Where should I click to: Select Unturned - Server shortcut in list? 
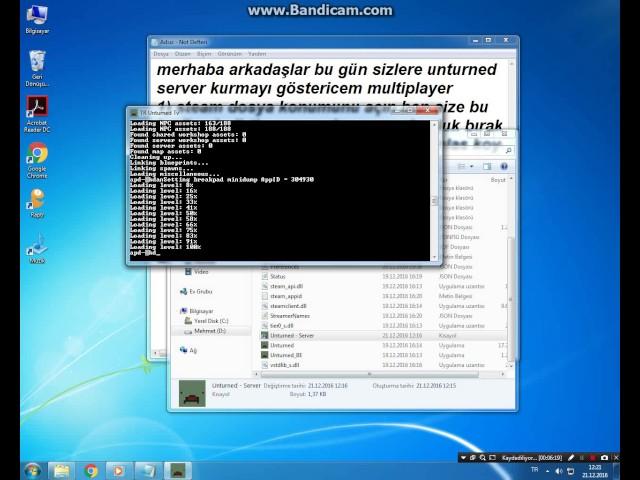[x=383, y=336]
